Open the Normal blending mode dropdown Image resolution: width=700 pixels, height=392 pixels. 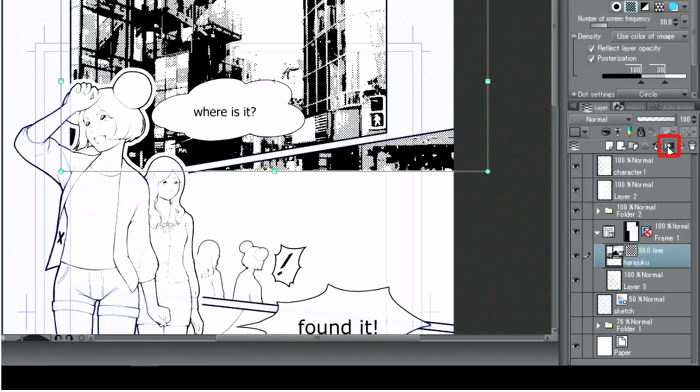click(600, 119)
